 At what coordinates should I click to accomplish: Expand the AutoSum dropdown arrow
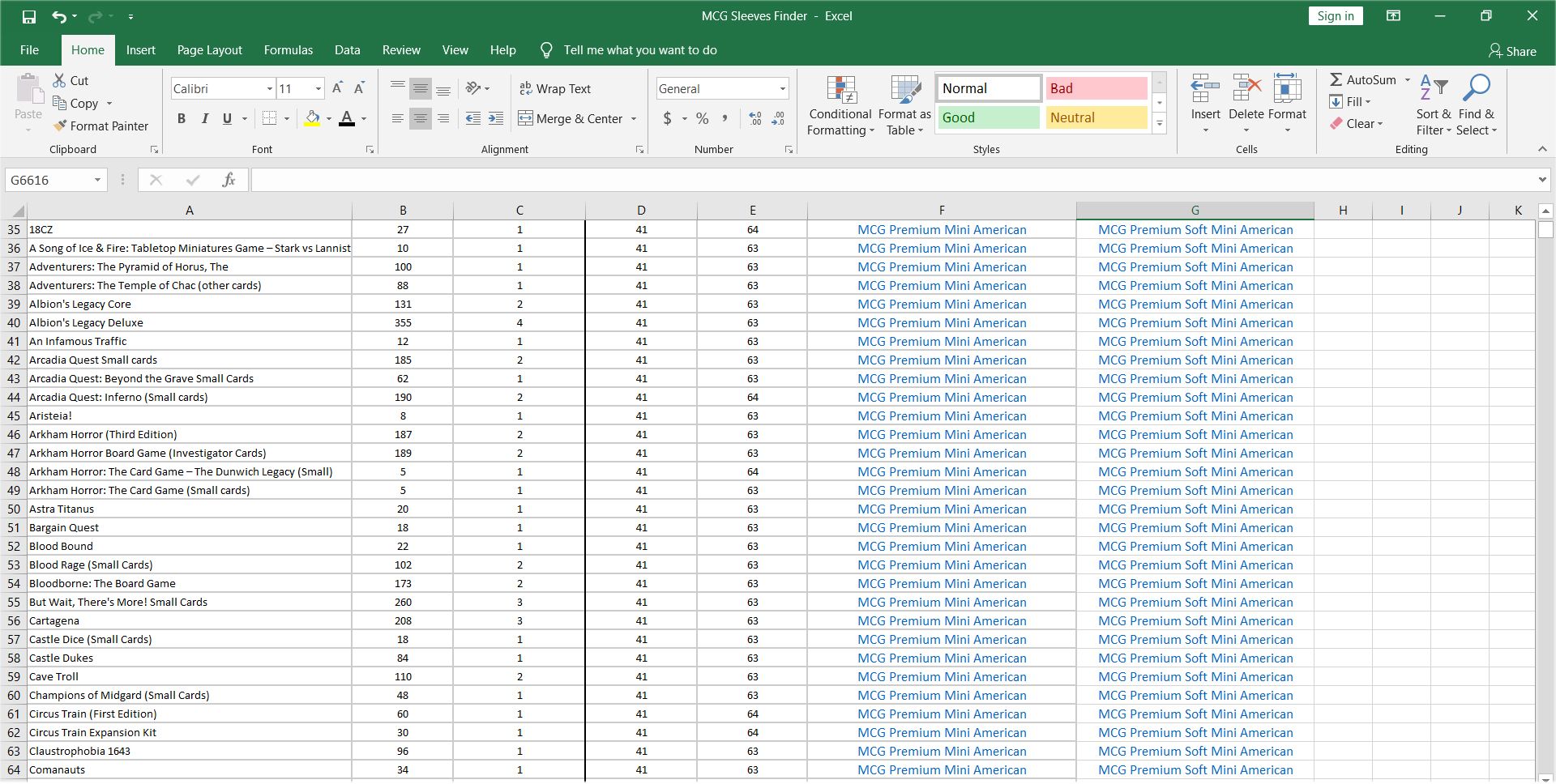(1407, 79)
